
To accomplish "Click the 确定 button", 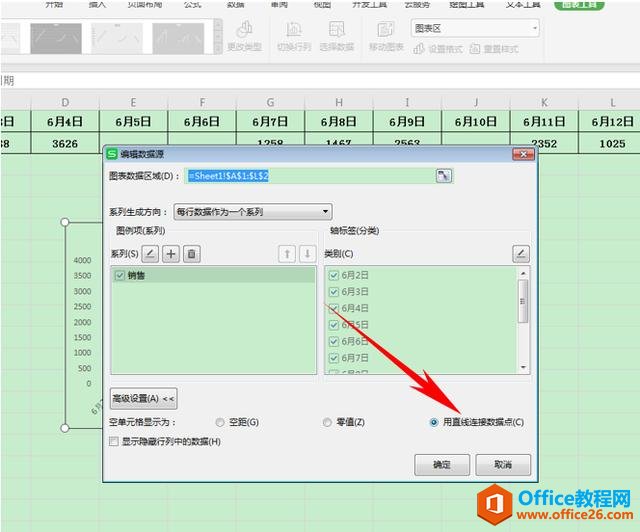I will [440, 465].
